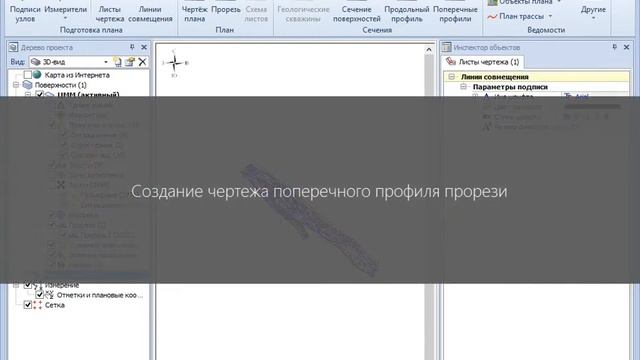Click the Подписи узлов ribbon button
Viewport: 640px width, 360px height.
(x=25, y=13)
